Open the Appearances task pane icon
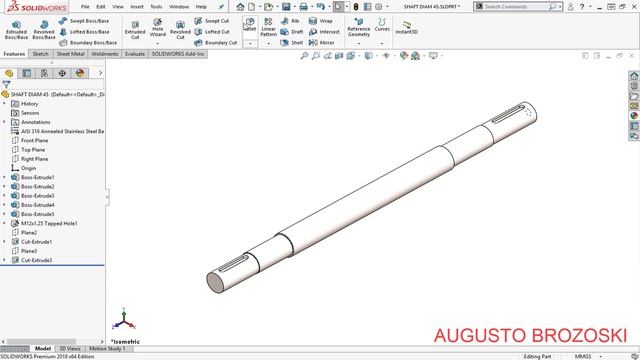This screenshot has height=360, width=640. click(634, 116)
